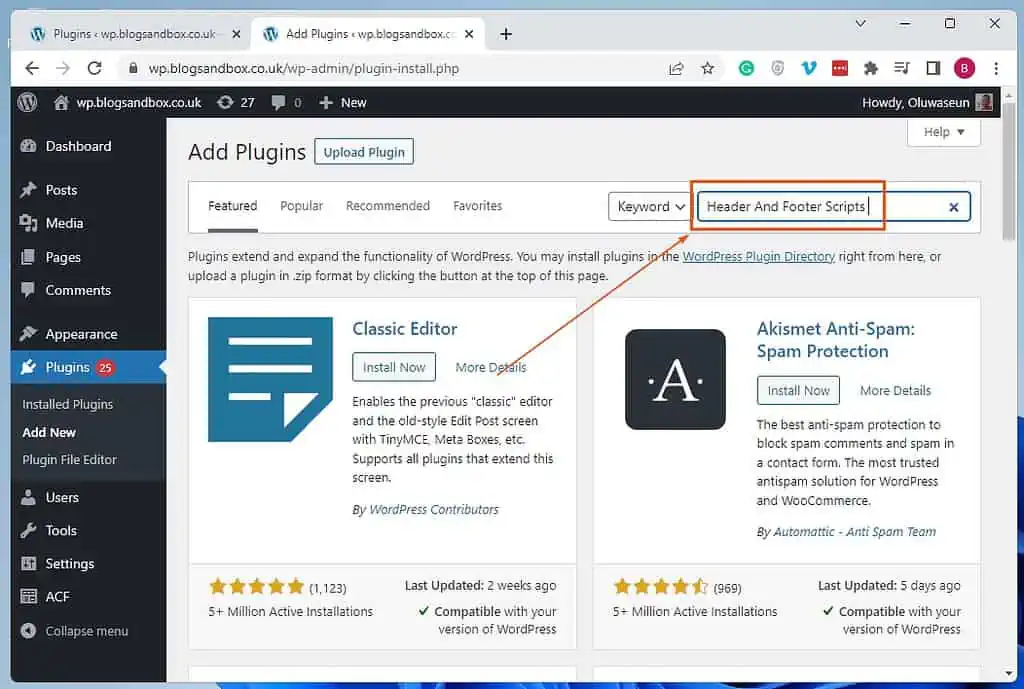
Task: Click the Upload Plugin button
Action: coord(364,152)
